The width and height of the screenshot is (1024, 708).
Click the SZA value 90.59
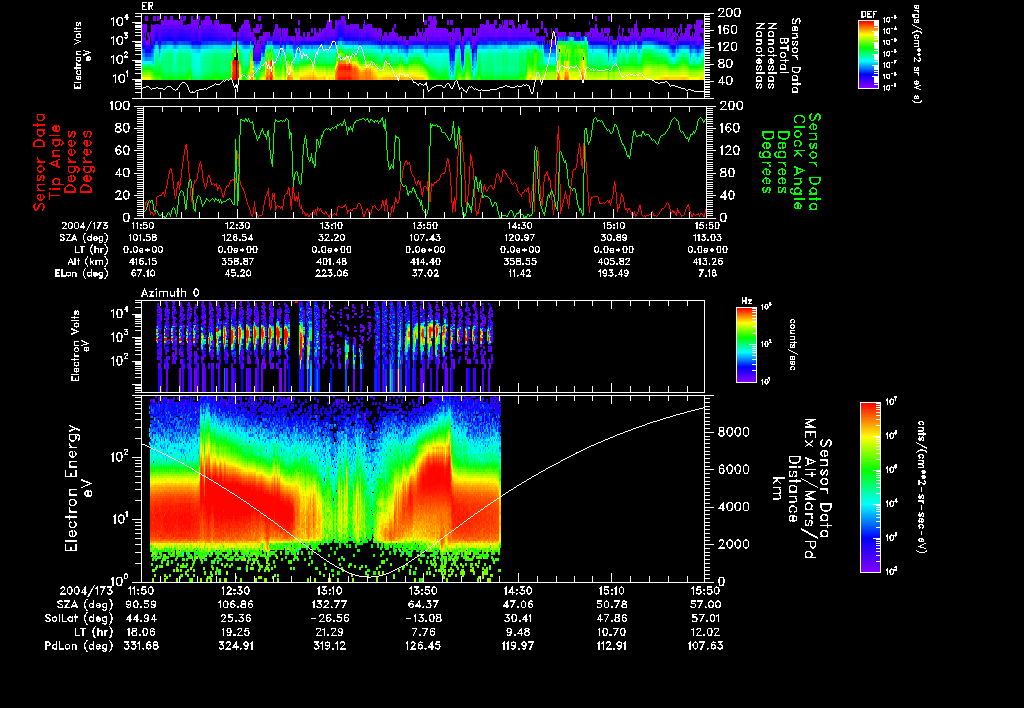point(141,604)
